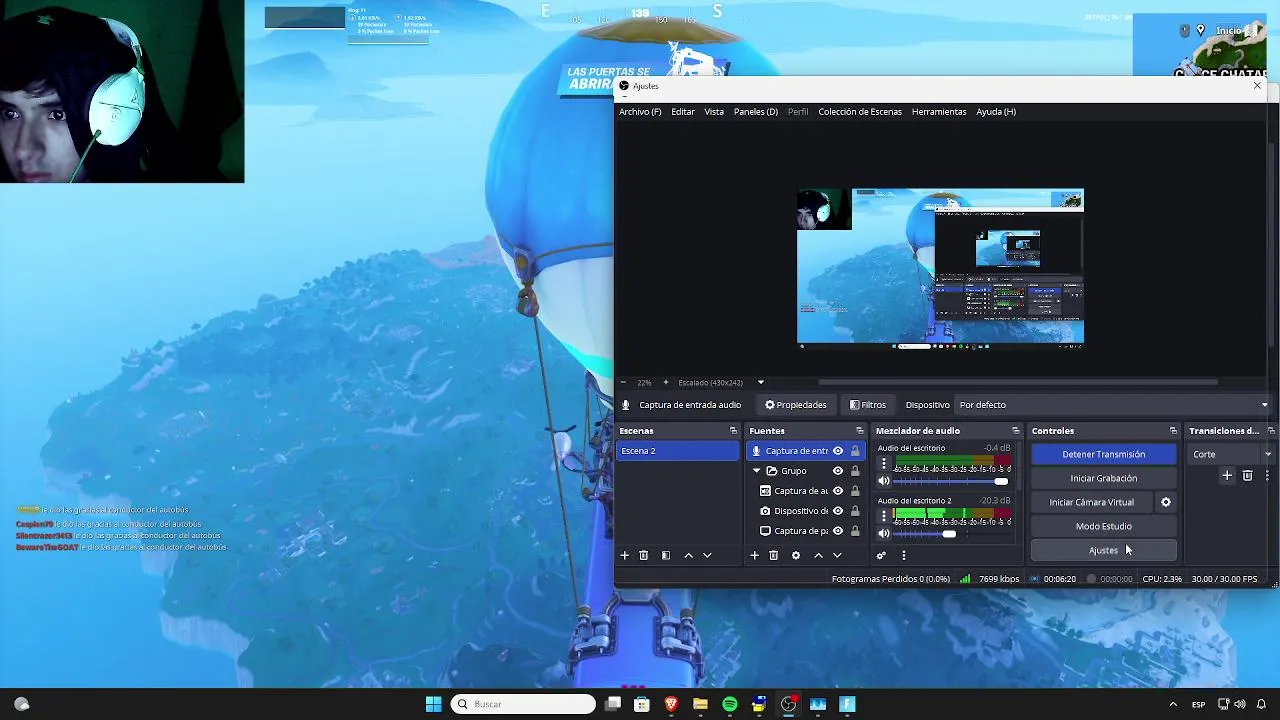Image resolution: width=1280 pixels, height=720 pixels.
Task: Pop out the Fuentes dock panel
Action: click(x=859, y=431)
